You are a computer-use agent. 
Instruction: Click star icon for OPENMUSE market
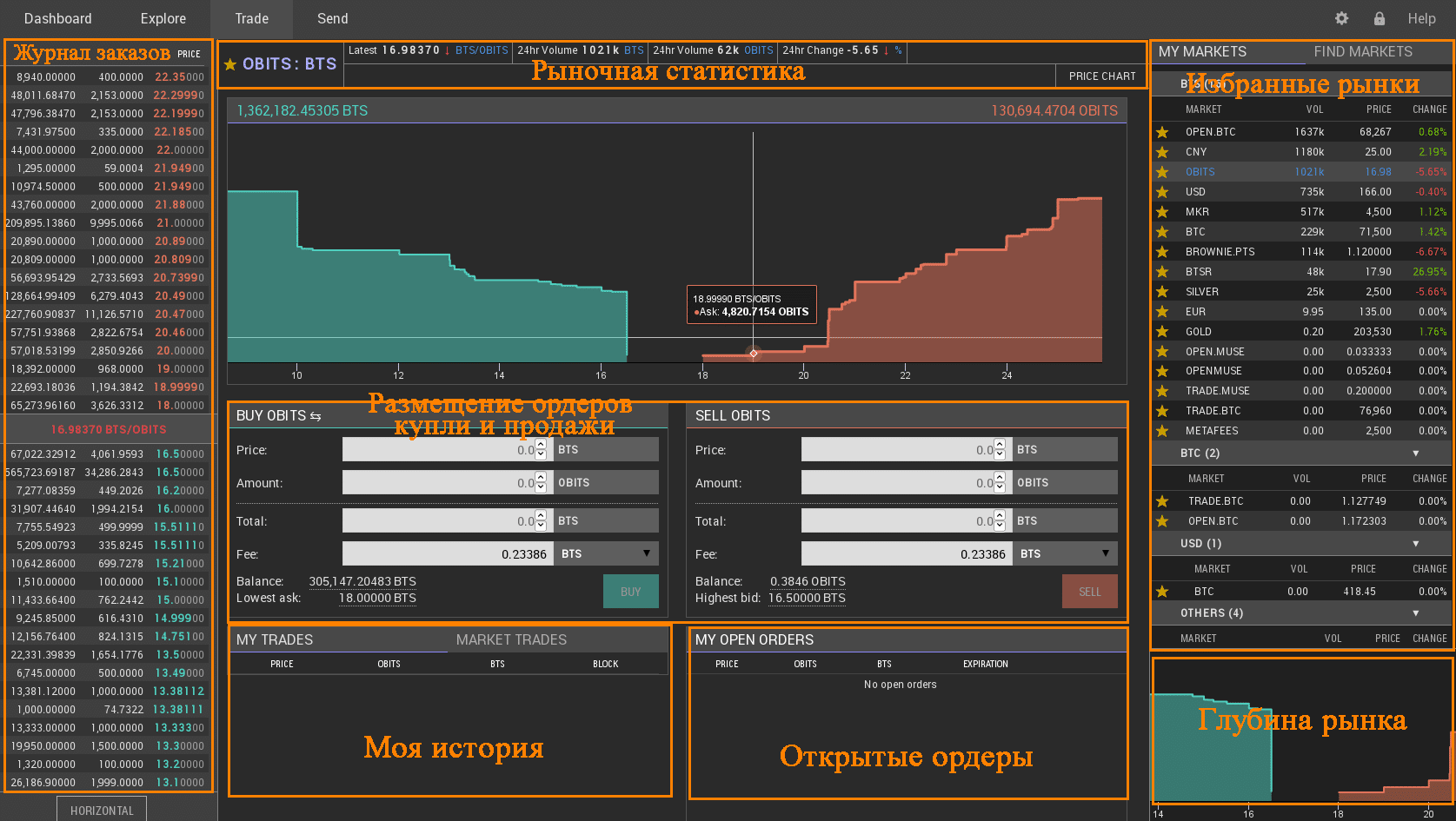[x=1162, y=371]
